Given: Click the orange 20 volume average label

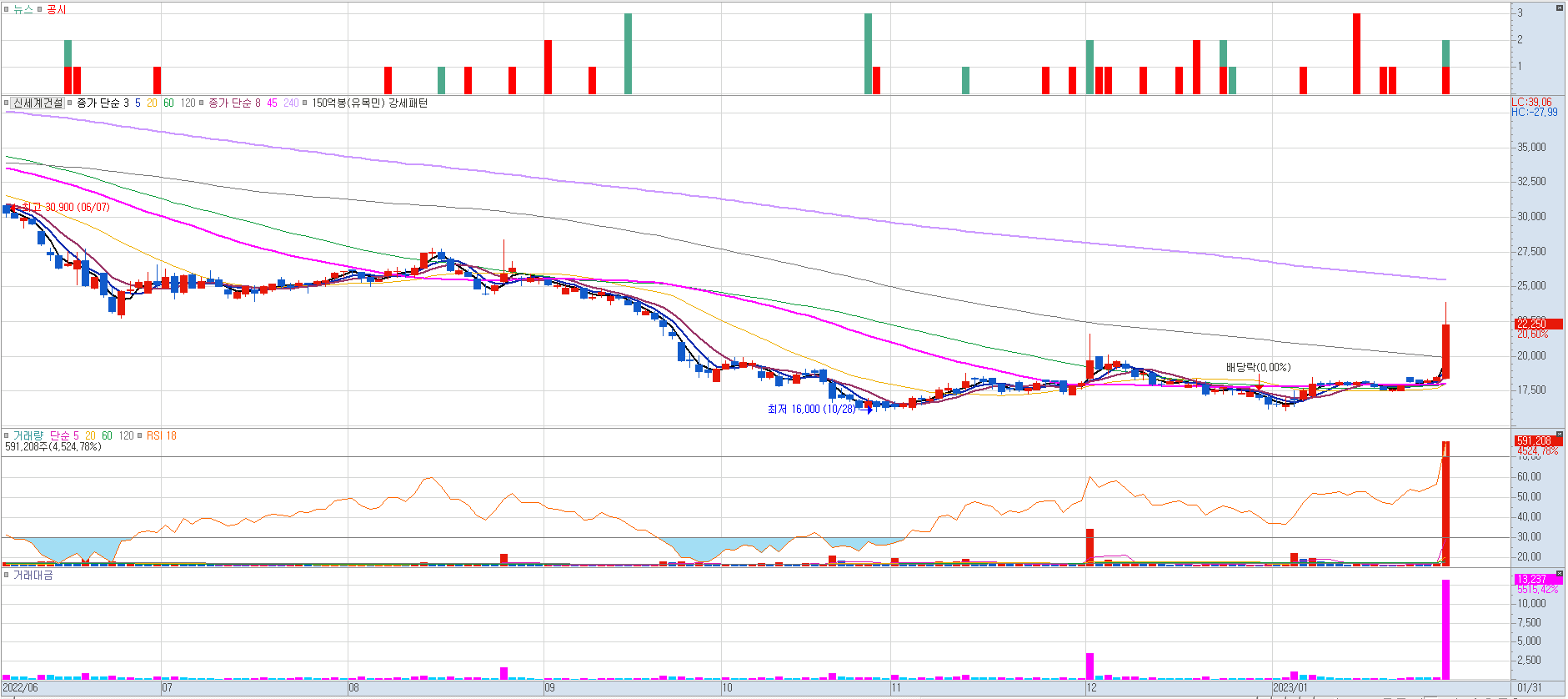Looking at the screenshot, I should click(90, 435).
